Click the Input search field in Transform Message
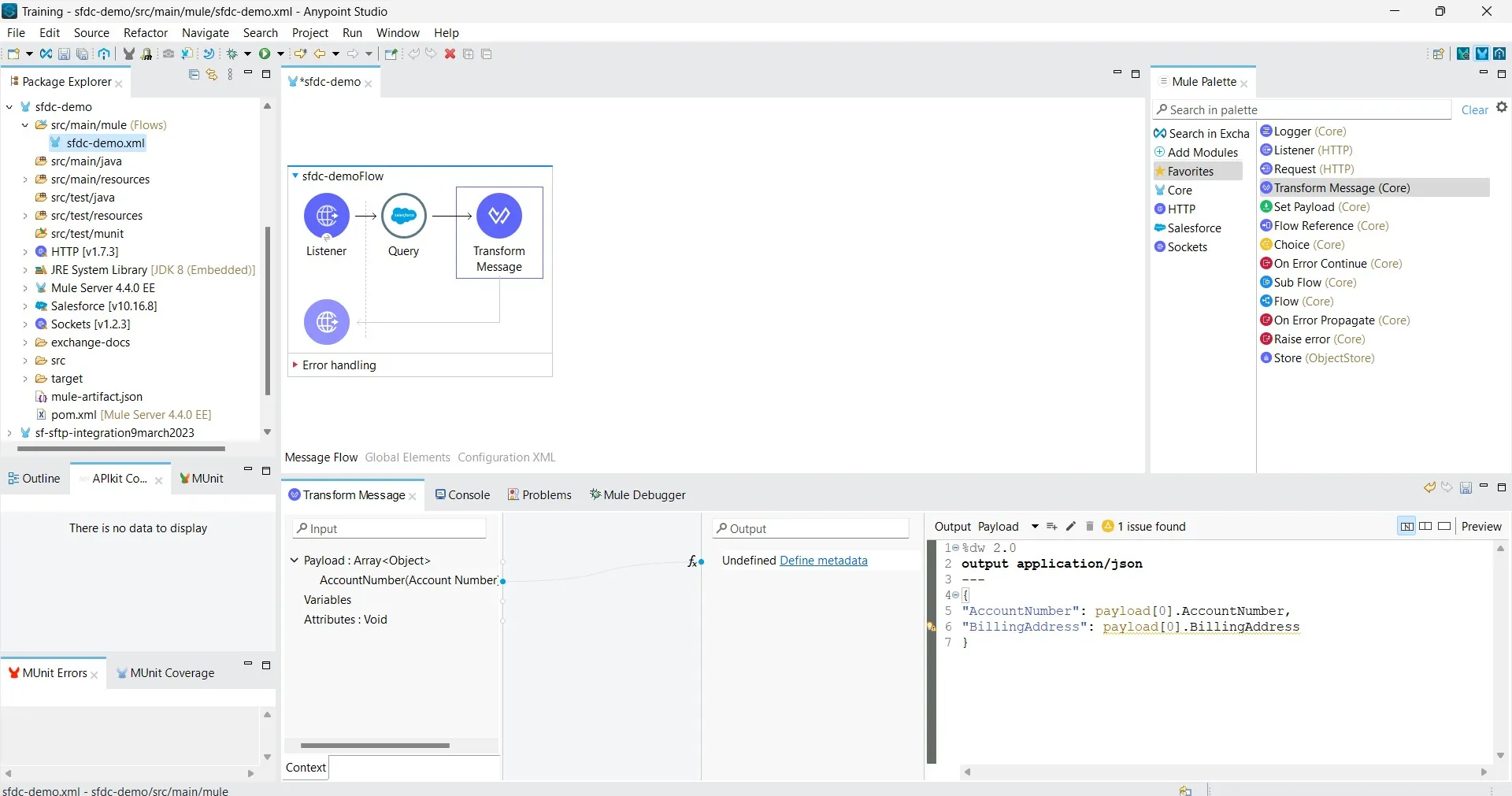Screen dimensions: 1512x796 390,528
